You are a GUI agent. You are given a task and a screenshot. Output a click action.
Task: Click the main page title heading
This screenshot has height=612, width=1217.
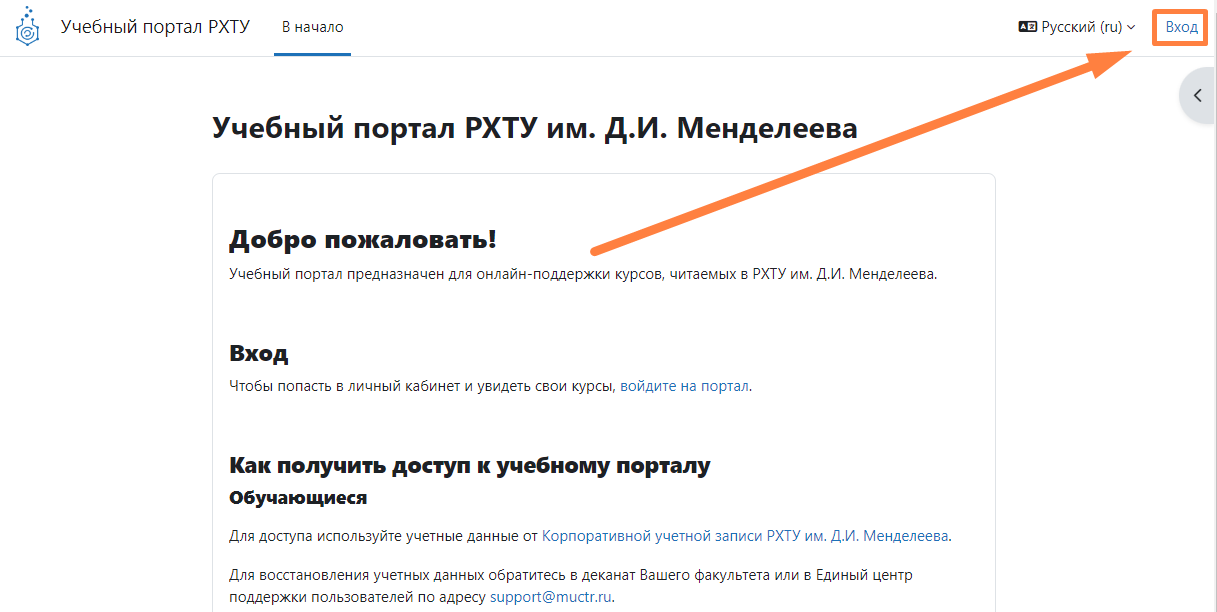coord(534,128)
